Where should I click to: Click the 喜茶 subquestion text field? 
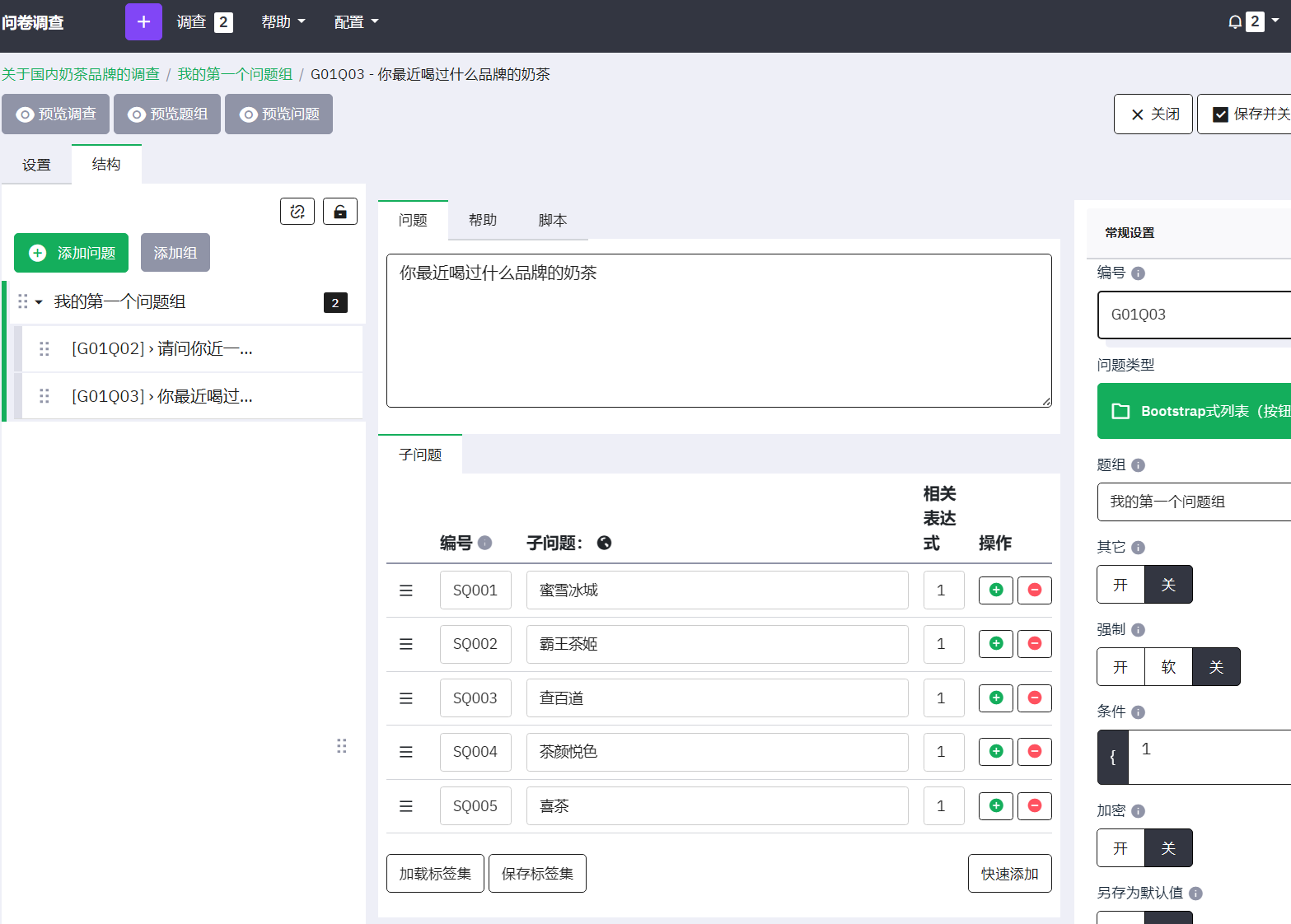coord(716,806)
